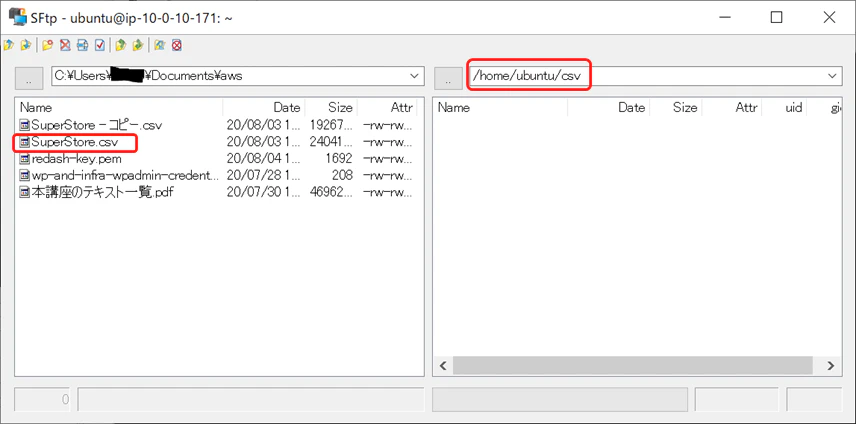This screenshot has height=424, width=856.
Task: Click the local parent directory '..' button
Action: tap(29, 78)
